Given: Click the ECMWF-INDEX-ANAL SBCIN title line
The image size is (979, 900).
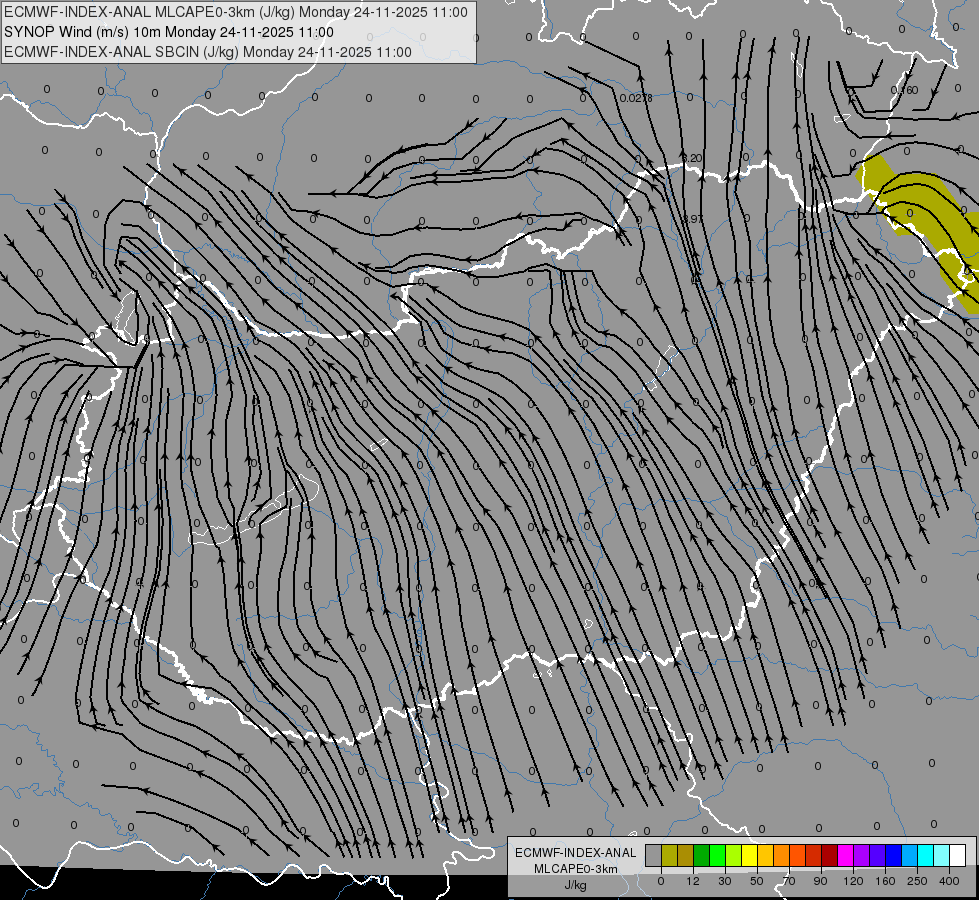Looking at the screenshot, I should [208, 52].
